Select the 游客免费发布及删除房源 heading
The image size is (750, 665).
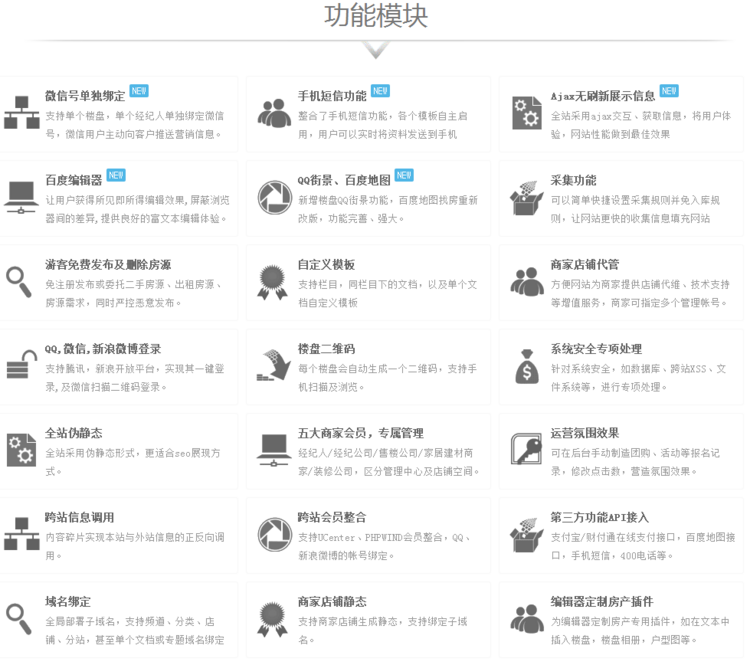[x=108, y=265]
